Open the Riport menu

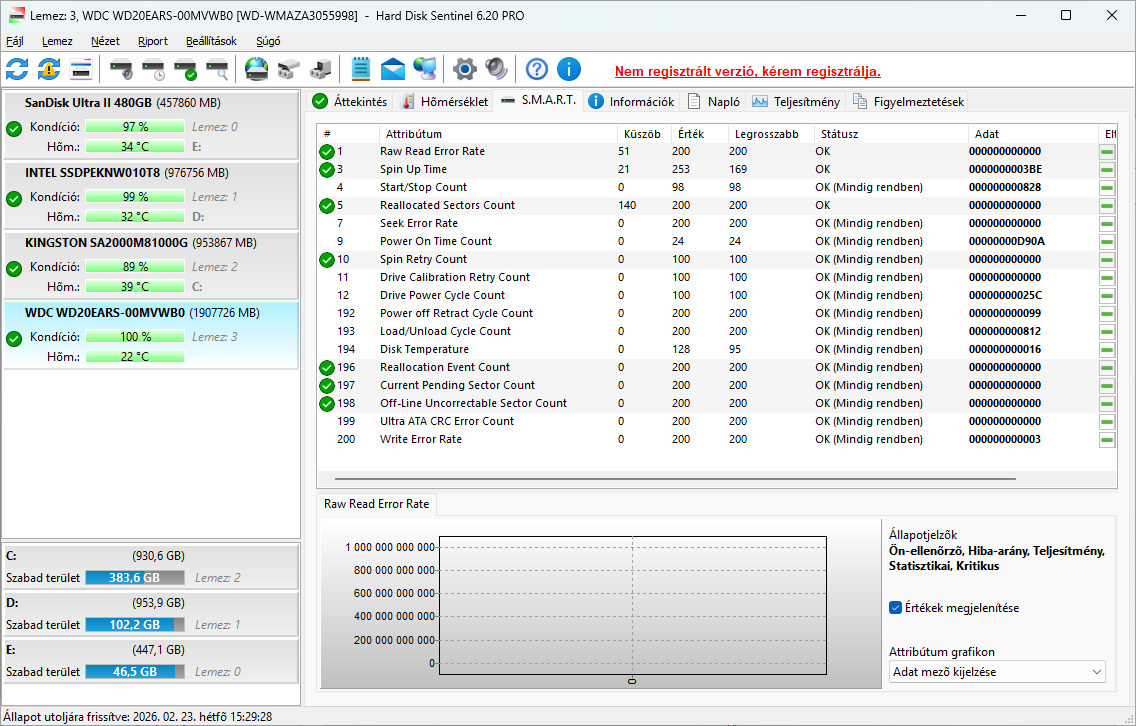[153, 41]
